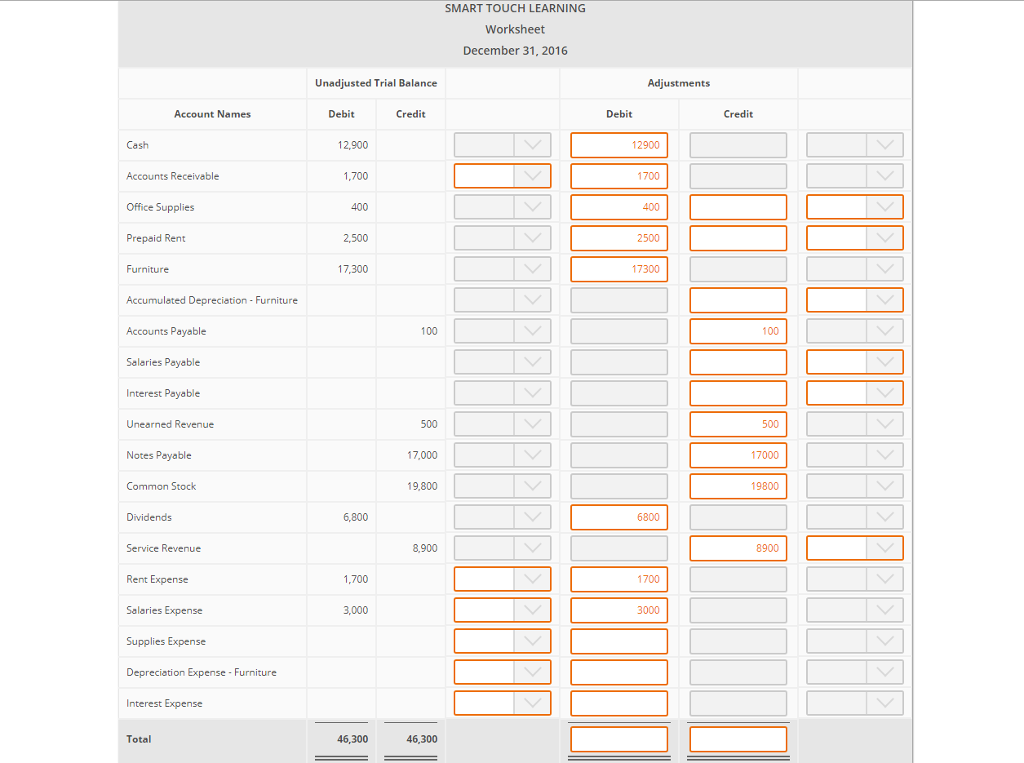Viewport: 1024px width, 763px height.
Task: Open the right adjustment dropdown for Service Revenue
Action: point(855,548)
